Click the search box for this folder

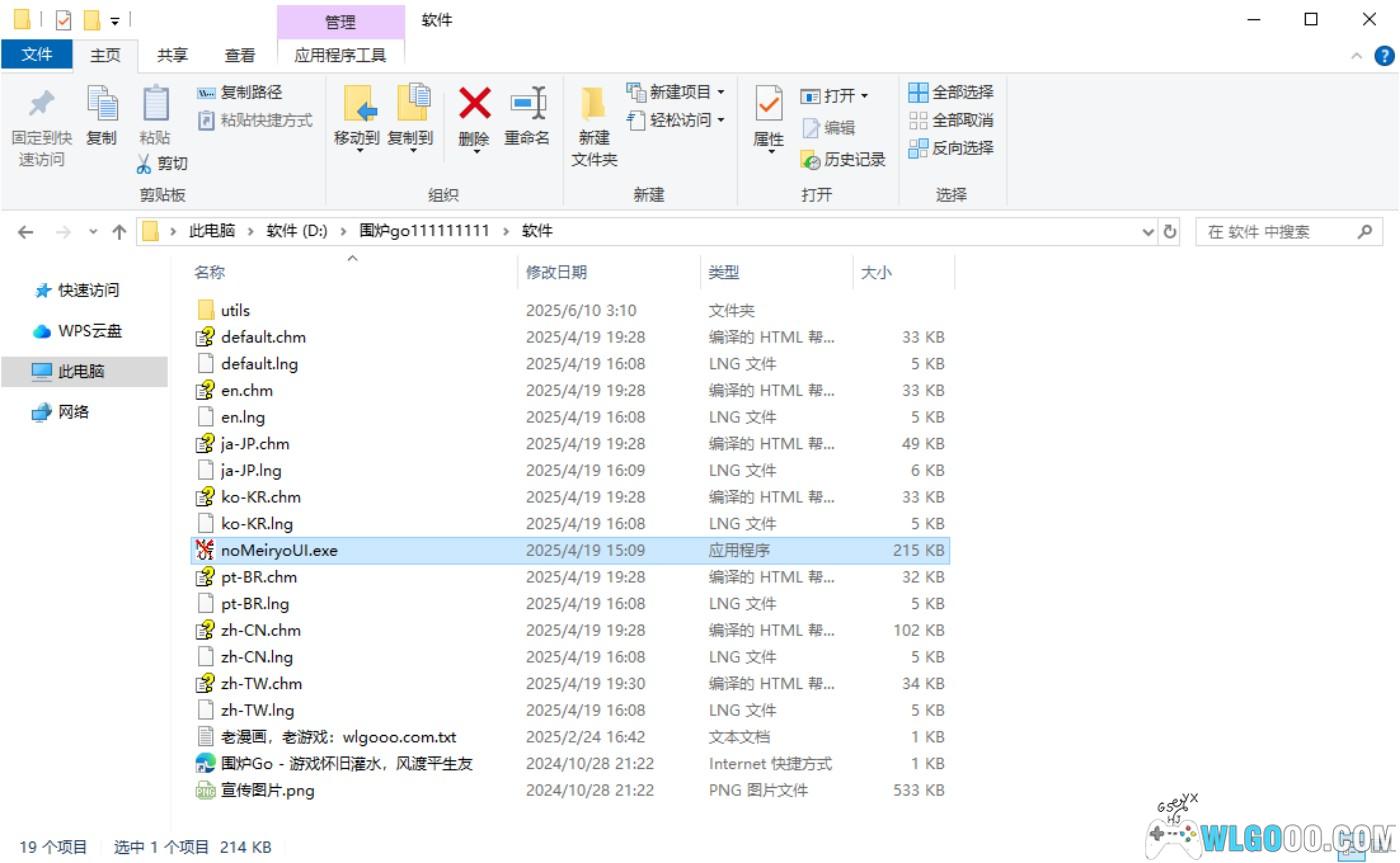click(1278, 232)
